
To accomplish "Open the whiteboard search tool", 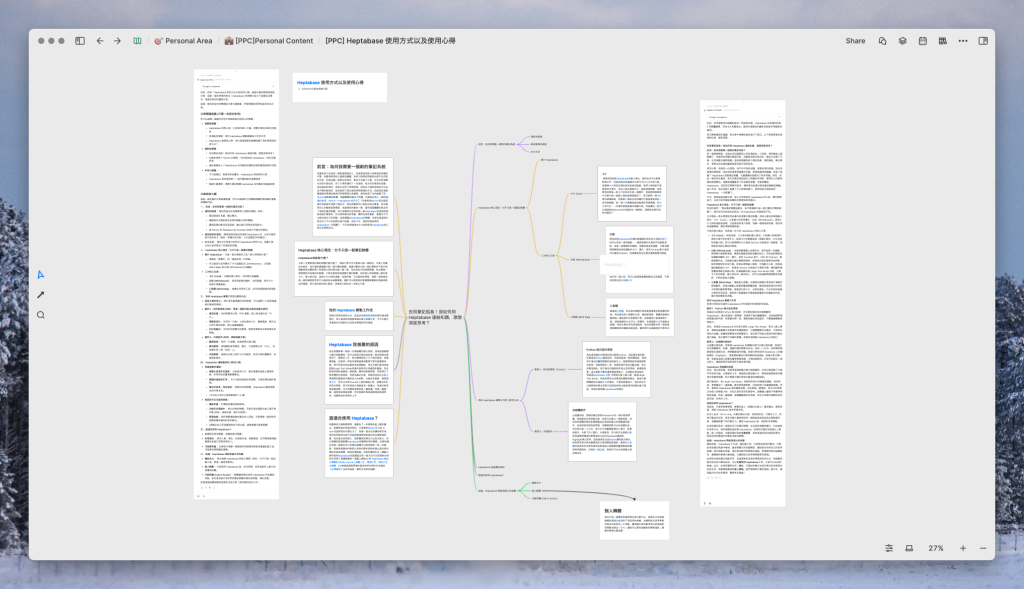I will click(x=40, y=315).
